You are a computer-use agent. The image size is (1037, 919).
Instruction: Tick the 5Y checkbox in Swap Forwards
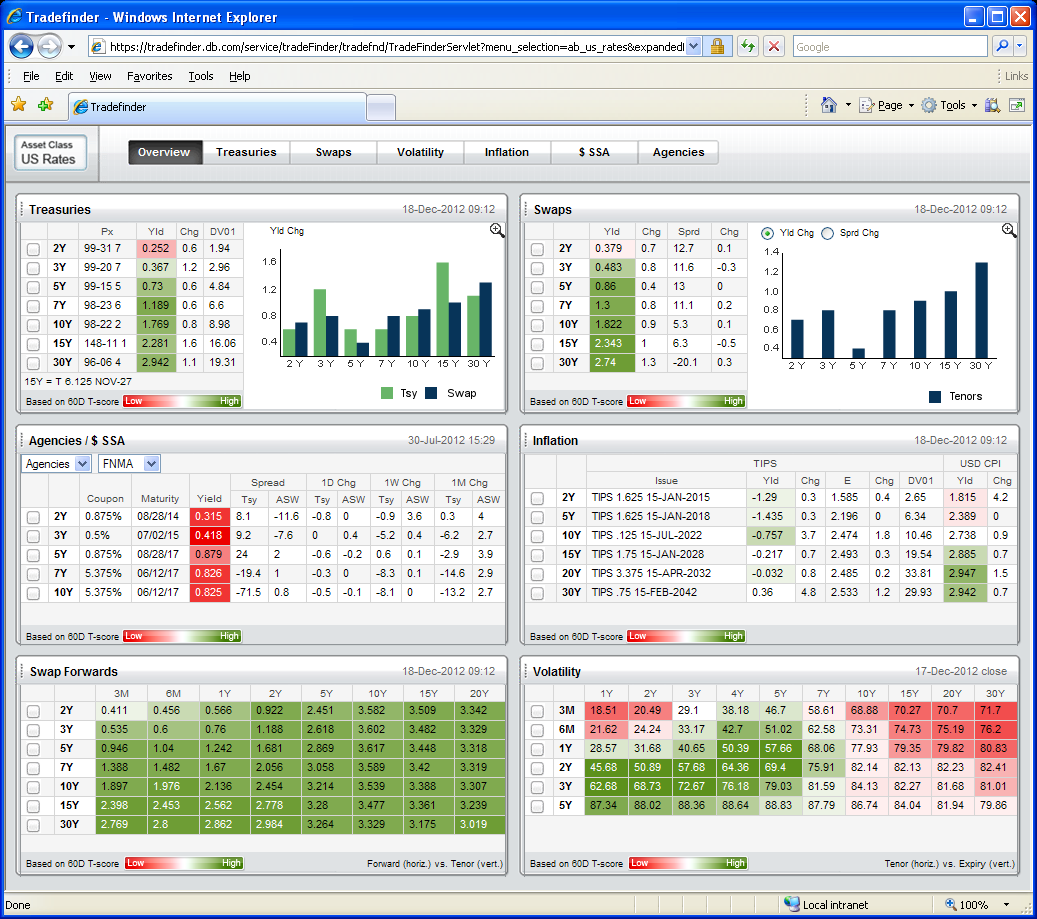34,749
